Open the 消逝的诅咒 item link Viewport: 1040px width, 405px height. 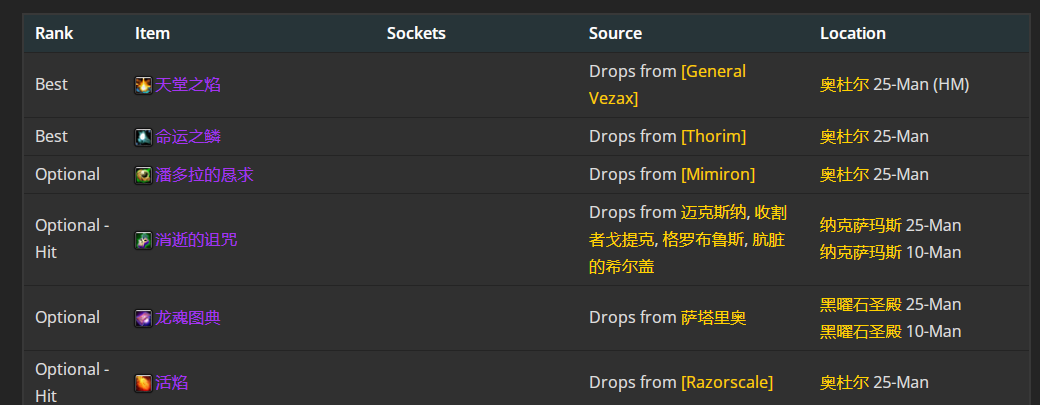[x=196, y=239]
